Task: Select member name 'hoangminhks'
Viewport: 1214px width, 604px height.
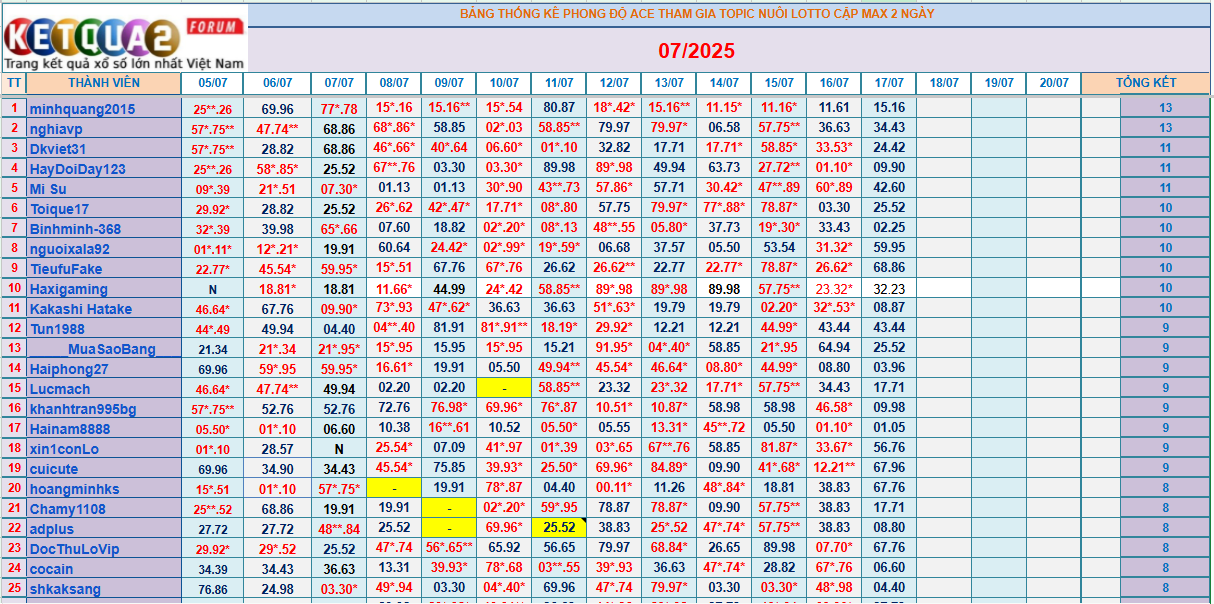Action: tap(75, 489)
